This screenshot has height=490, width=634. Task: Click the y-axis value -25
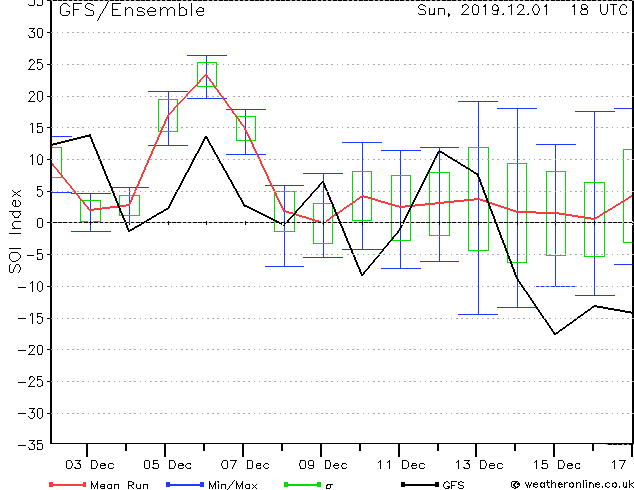[30, 381]
